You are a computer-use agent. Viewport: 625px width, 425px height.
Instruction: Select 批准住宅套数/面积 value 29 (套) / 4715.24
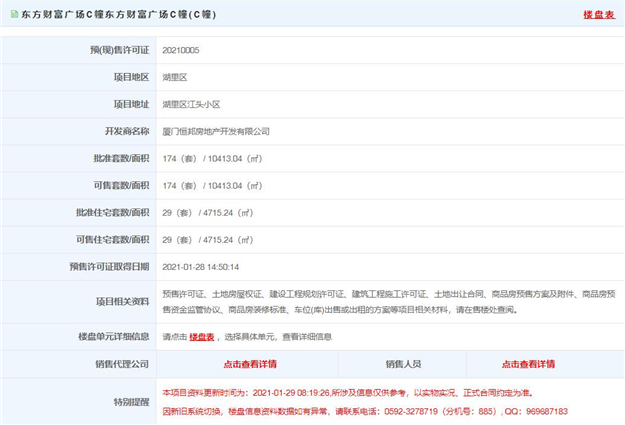[208, 213]
